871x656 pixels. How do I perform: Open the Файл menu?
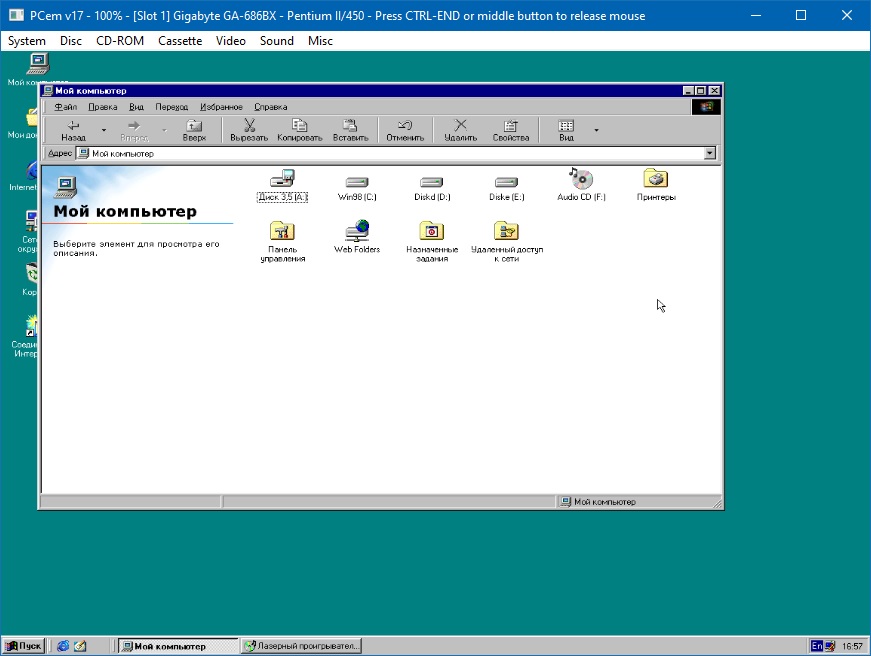[66, 107]
